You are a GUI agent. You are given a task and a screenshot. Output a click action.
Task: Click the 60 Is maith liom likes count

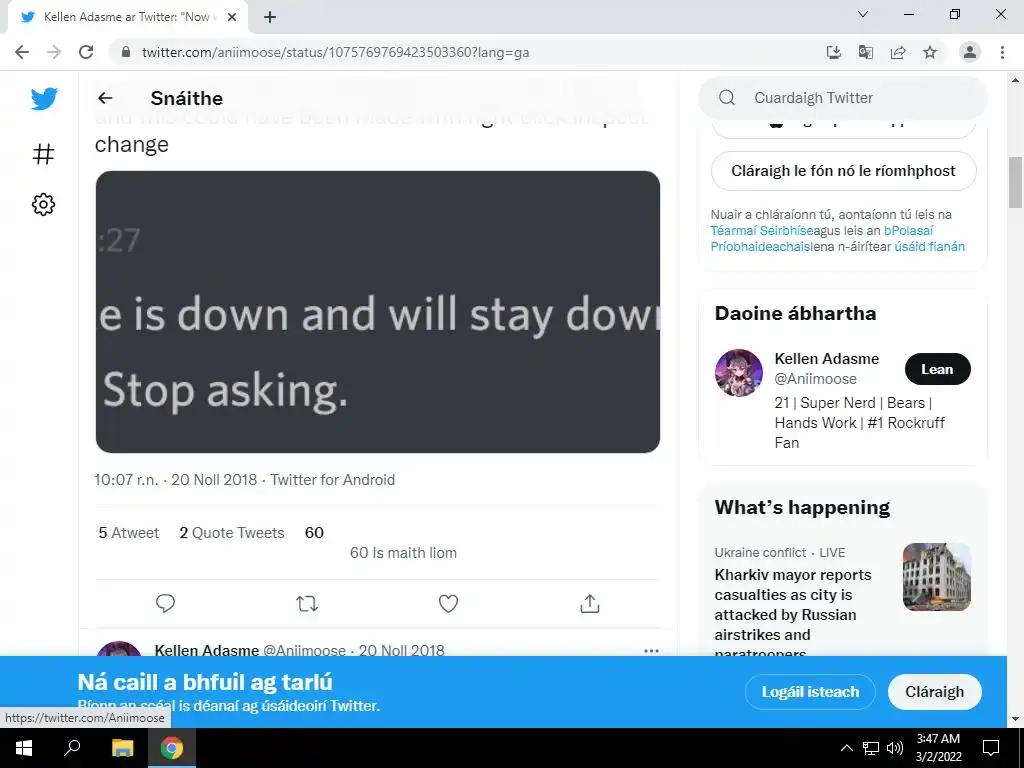[x=403, y=552]
